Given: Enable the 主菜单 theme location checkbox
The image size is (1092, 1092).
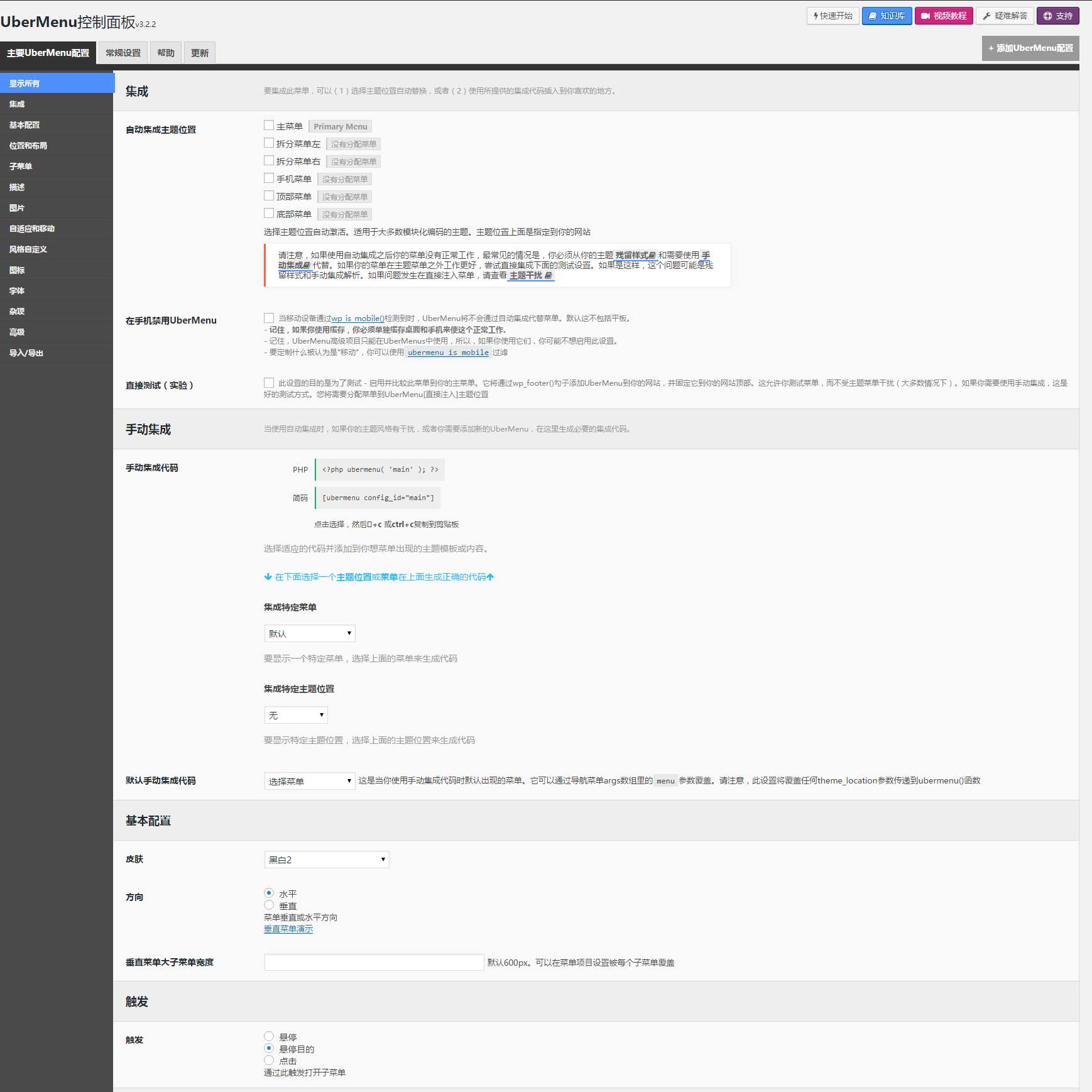Looking at the screenshot, I should pos(269,125).
